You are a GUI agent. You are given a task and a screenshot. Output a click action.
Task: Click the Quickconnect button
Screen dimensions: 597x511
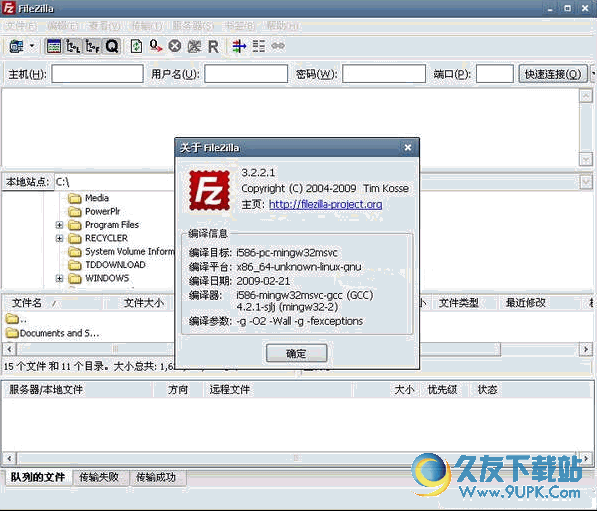coord(553,74)
